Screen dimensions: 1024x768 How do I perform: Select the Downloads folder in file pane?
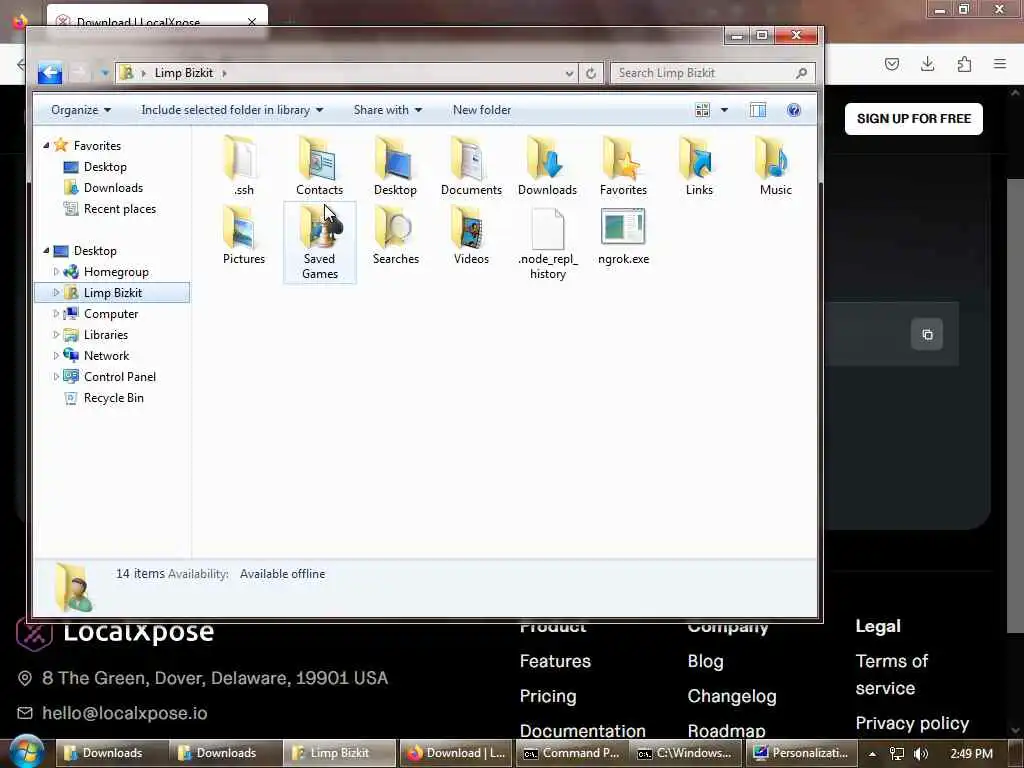(x=547, y=165)
